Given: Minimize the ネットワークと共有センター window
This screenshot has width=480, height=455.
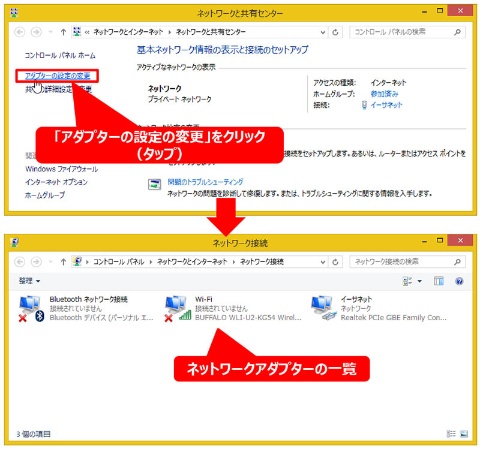Looking at the screenshot, I should pyautogui.click(x=425, y=12).
